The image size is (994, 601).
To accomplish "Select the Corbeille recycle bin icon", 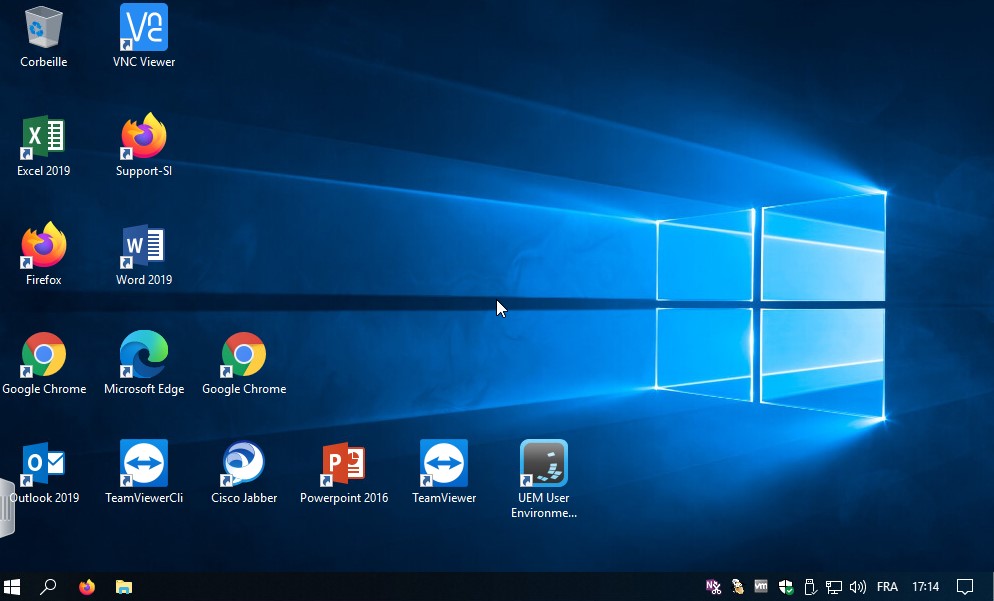I will (44, 29).
